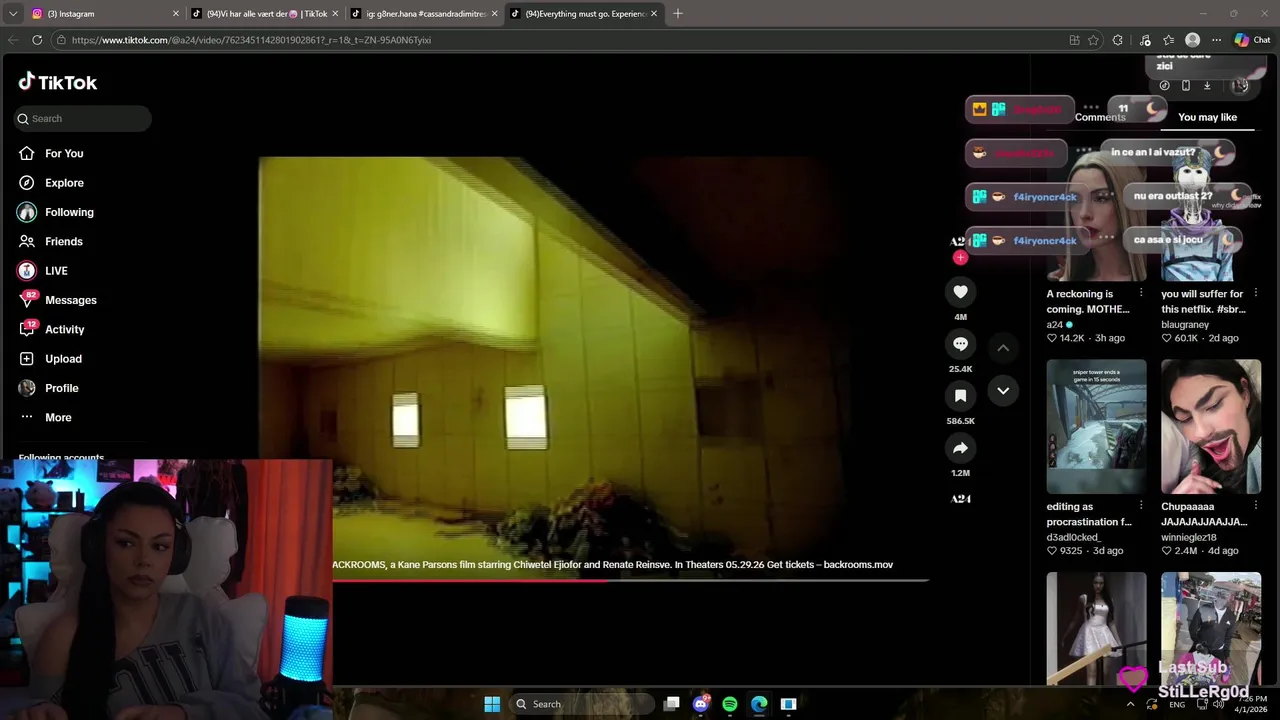
Task: Open your Profile page
Action: point(61,388)
